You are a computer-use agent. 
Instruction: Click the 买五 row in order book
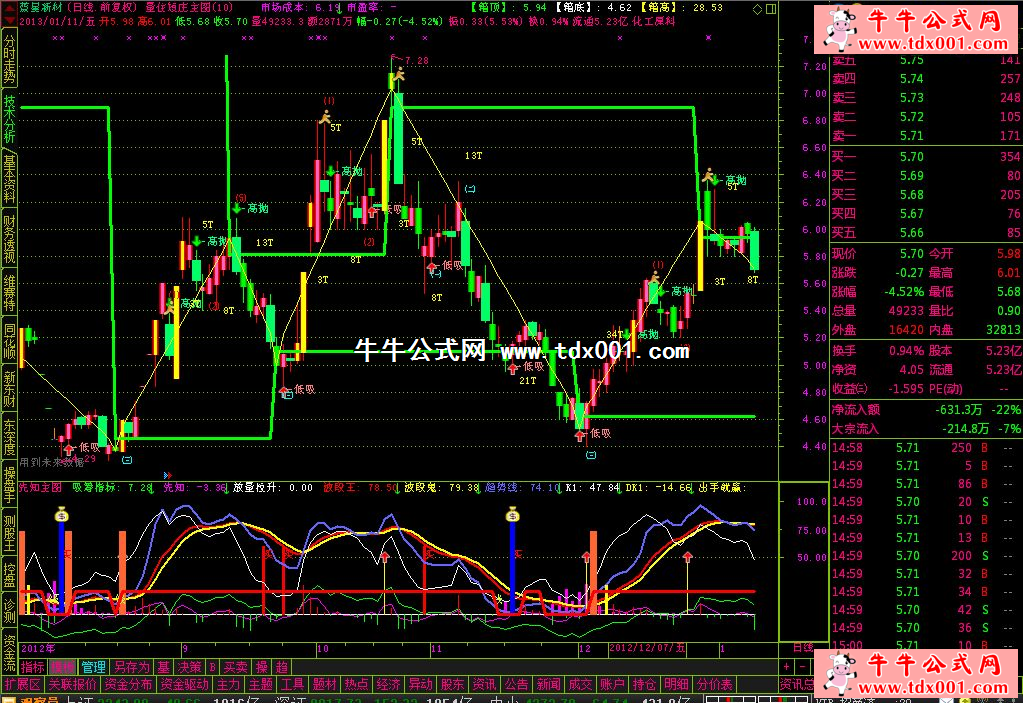pos(926,233)
